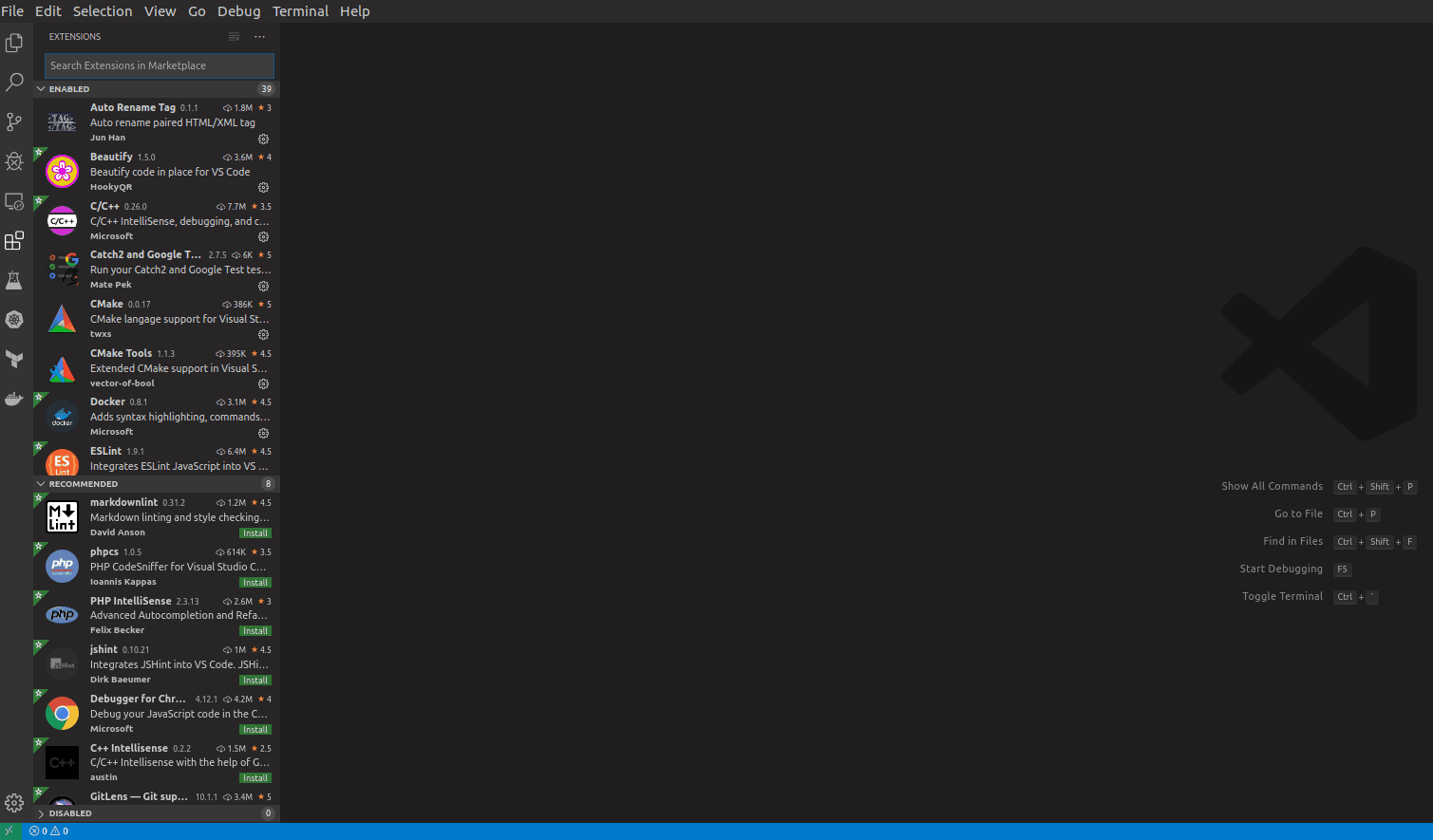
Task: Clear extensions search results icon
Action: pos(234,37)
